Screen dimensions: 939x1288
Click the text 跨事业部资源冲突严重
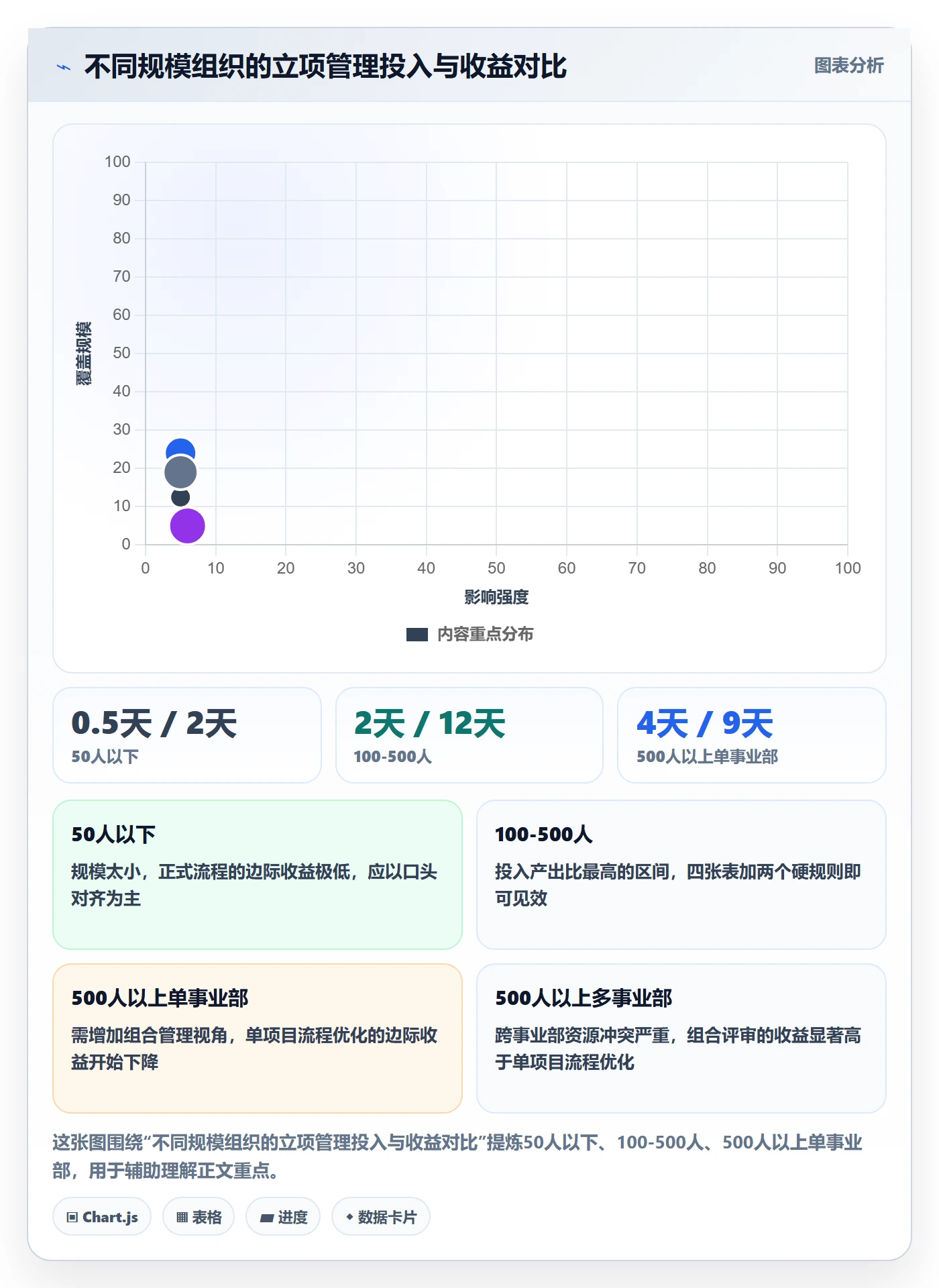[582, 1035]
